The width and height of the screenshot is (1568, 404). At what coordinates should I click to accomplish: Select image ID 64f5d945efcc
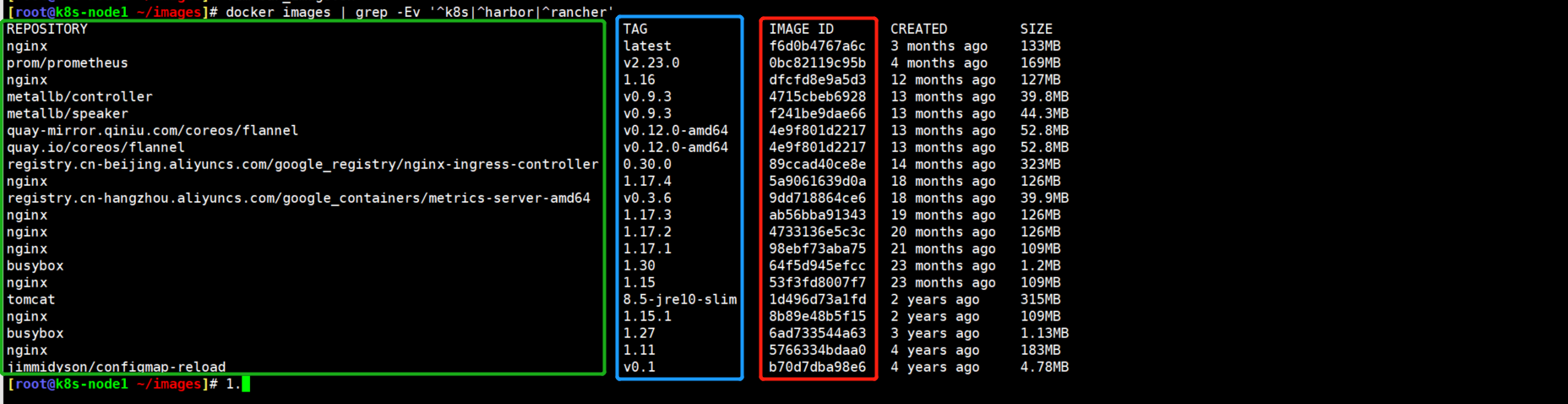pos(817,265)
